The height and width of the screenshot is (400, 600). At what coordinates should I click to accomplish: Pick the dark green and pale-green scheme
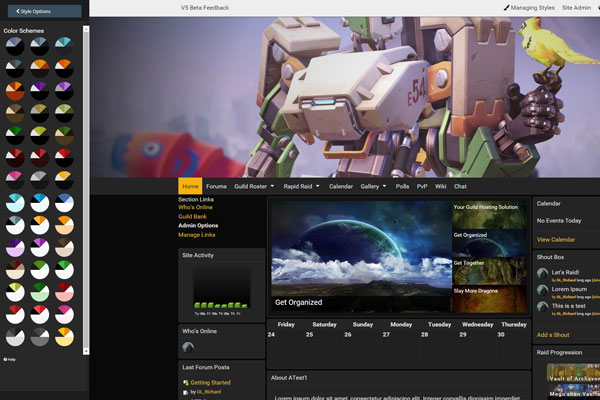point(39,292)
